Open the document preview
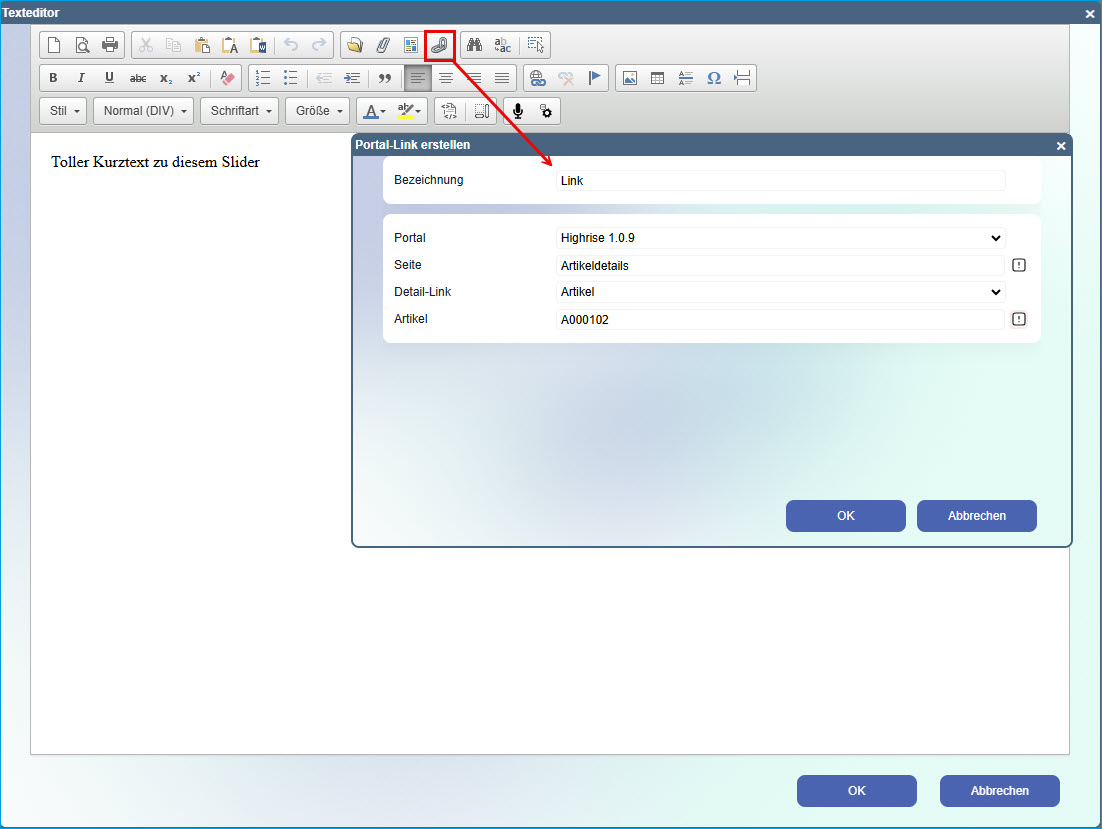 pyautogui.click(x=82, y=45)
